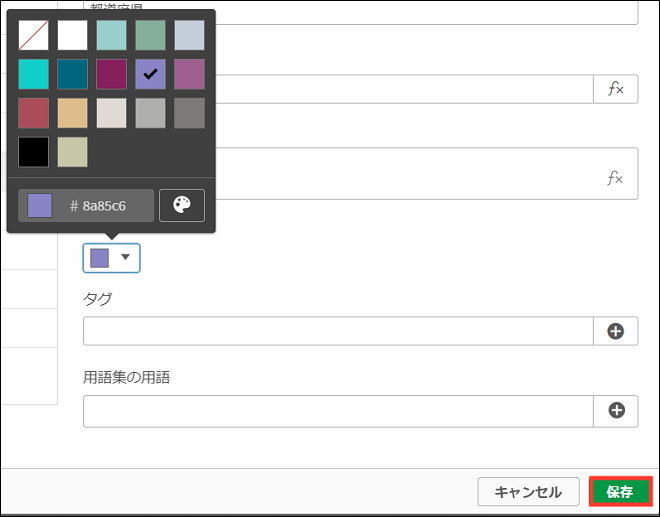Pick the magenta purple swatch
The height and width of the screenshot is (517, 660).
point(111,74)
